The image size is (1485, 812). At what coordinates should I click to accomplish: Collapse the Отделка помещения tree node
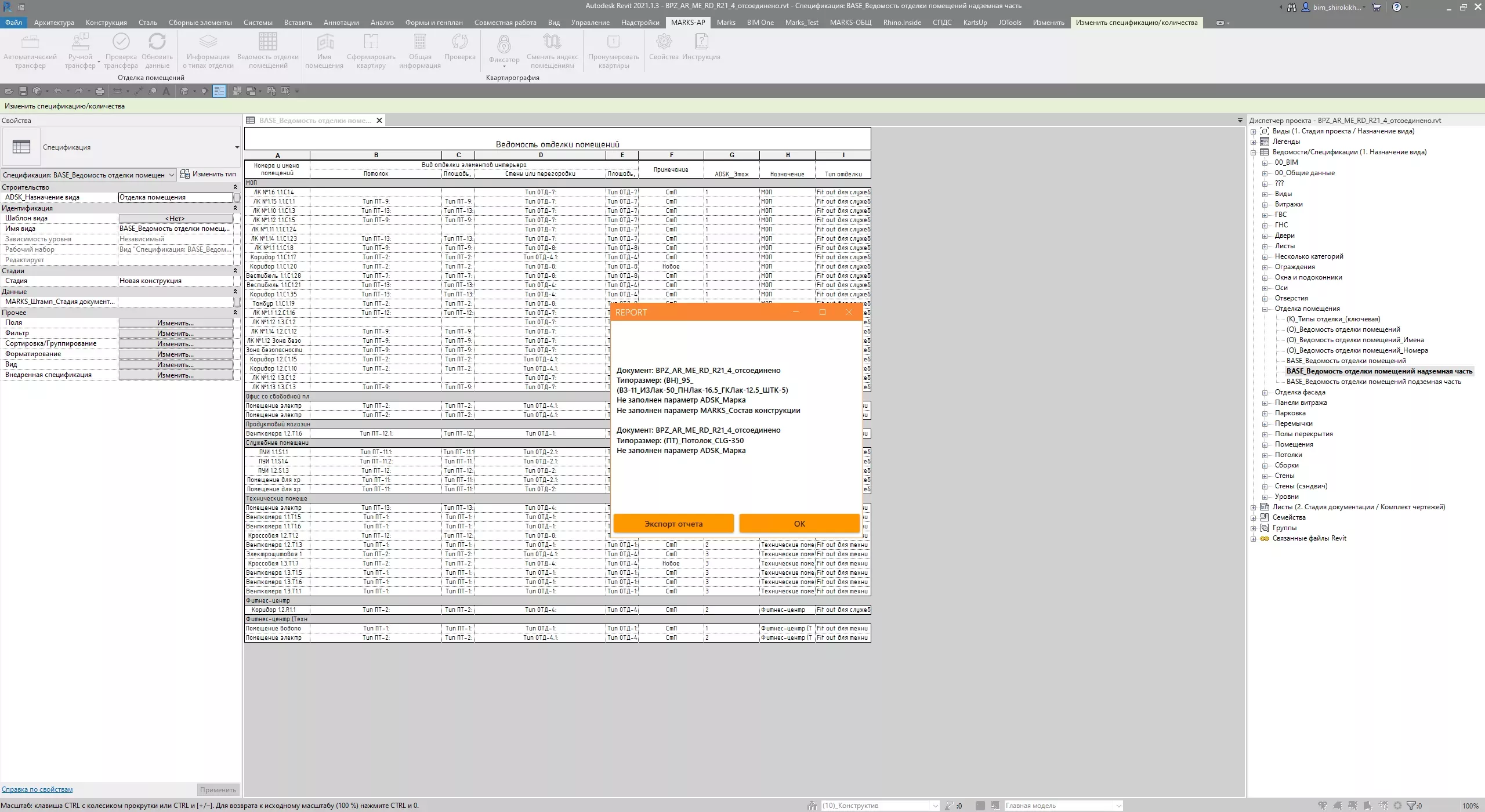pos(1265,309)
